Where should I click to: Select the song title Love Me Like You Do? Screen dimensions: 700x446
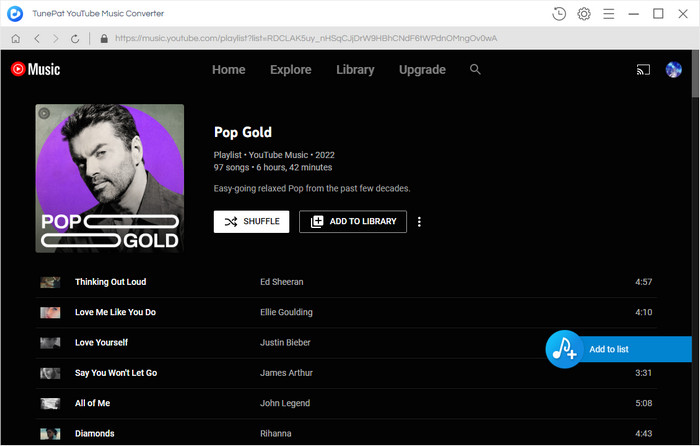point(115,312)
